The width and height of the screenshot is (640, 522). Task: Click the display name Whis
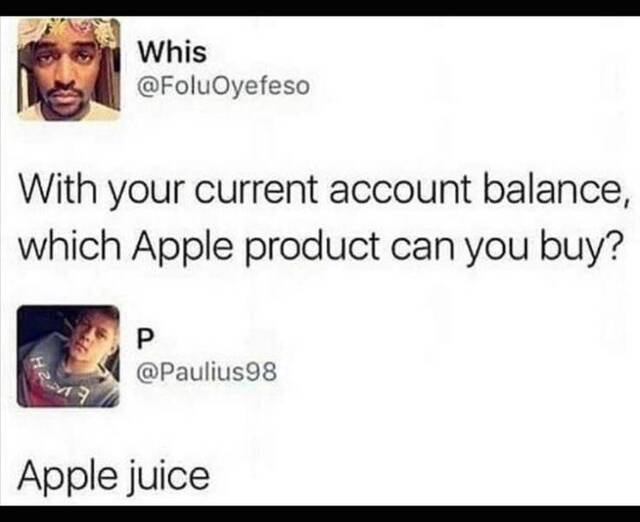point(172,52)
